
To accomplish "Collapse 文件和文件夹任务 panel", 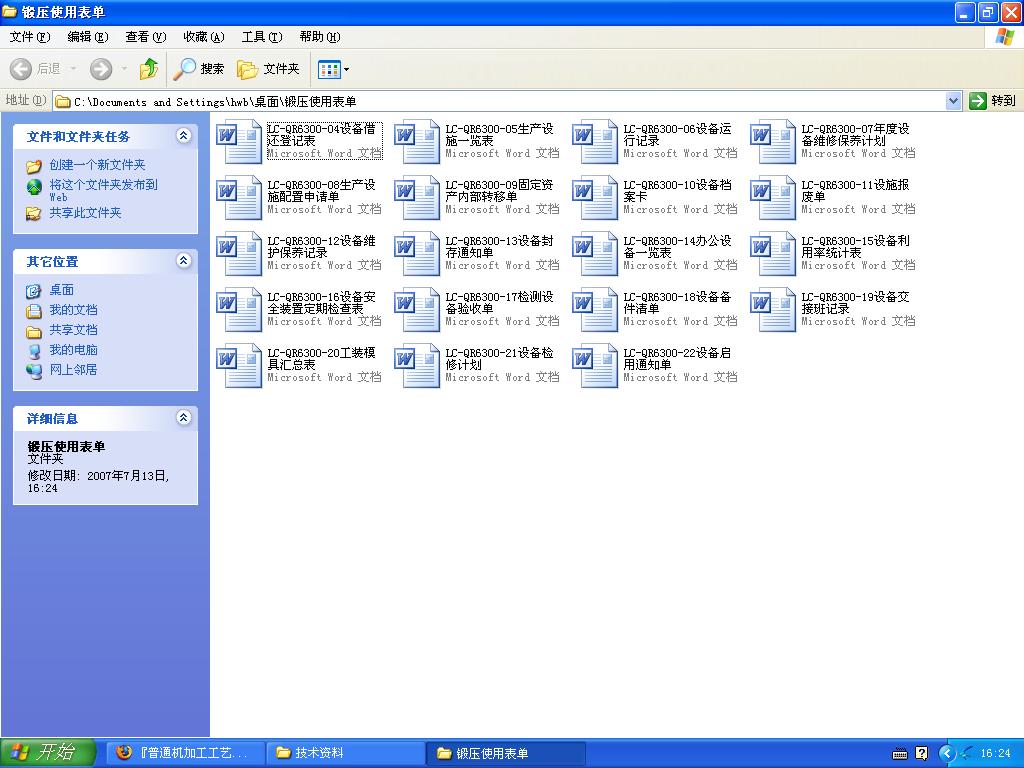I will (x=184, y=136).
